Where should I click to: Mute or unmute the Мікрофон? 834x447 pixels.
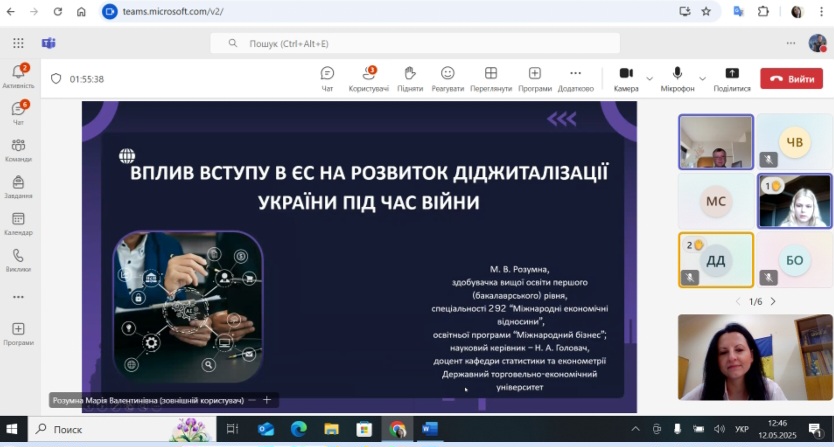(677, 78)
